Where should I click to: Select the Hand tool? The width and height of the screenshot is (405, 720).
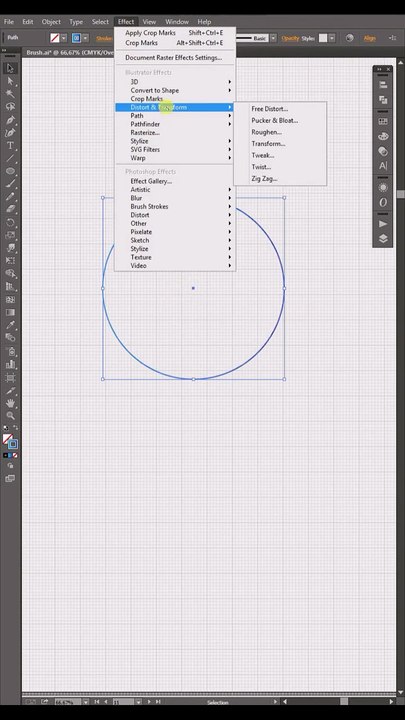[10, 403]
